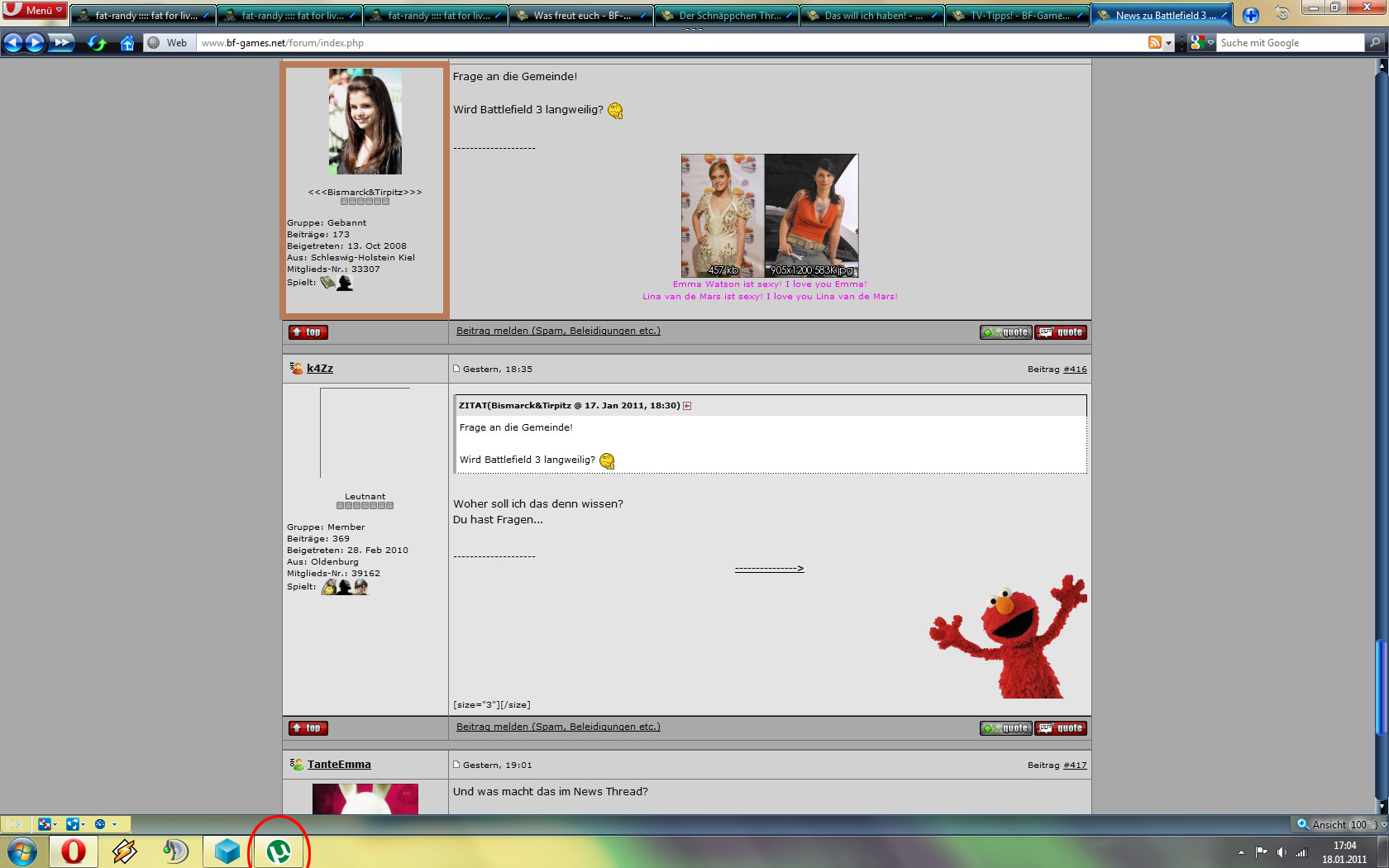Image resolution: width=1389 pixels, height=868 pixels.
Task: Go forward with the Forward arrow
Action: coord(35,42)
